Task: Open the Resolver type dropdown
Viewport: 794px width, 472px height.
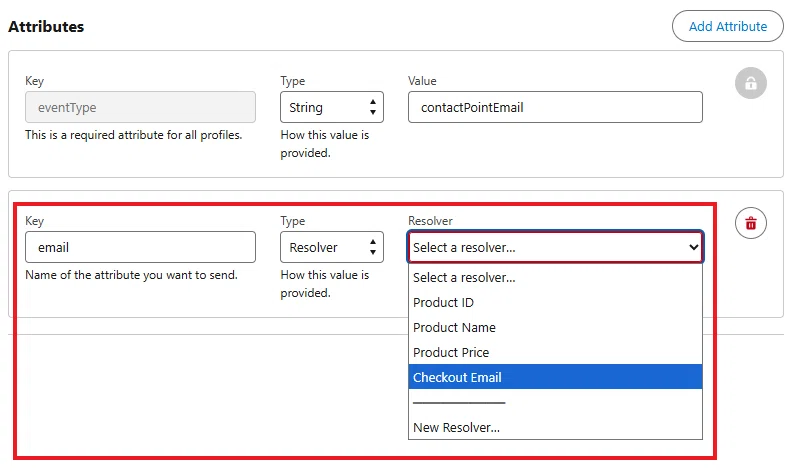Action: 332,247
